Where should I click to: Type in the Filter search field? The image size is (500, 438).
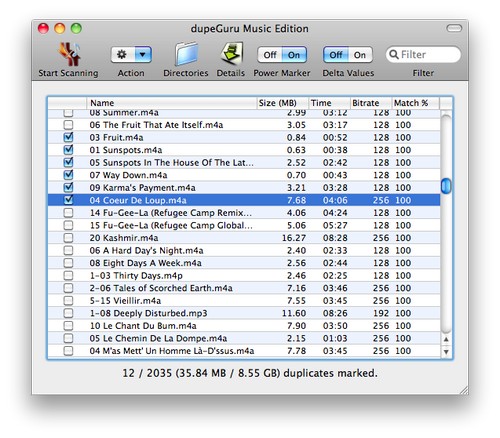423,54
